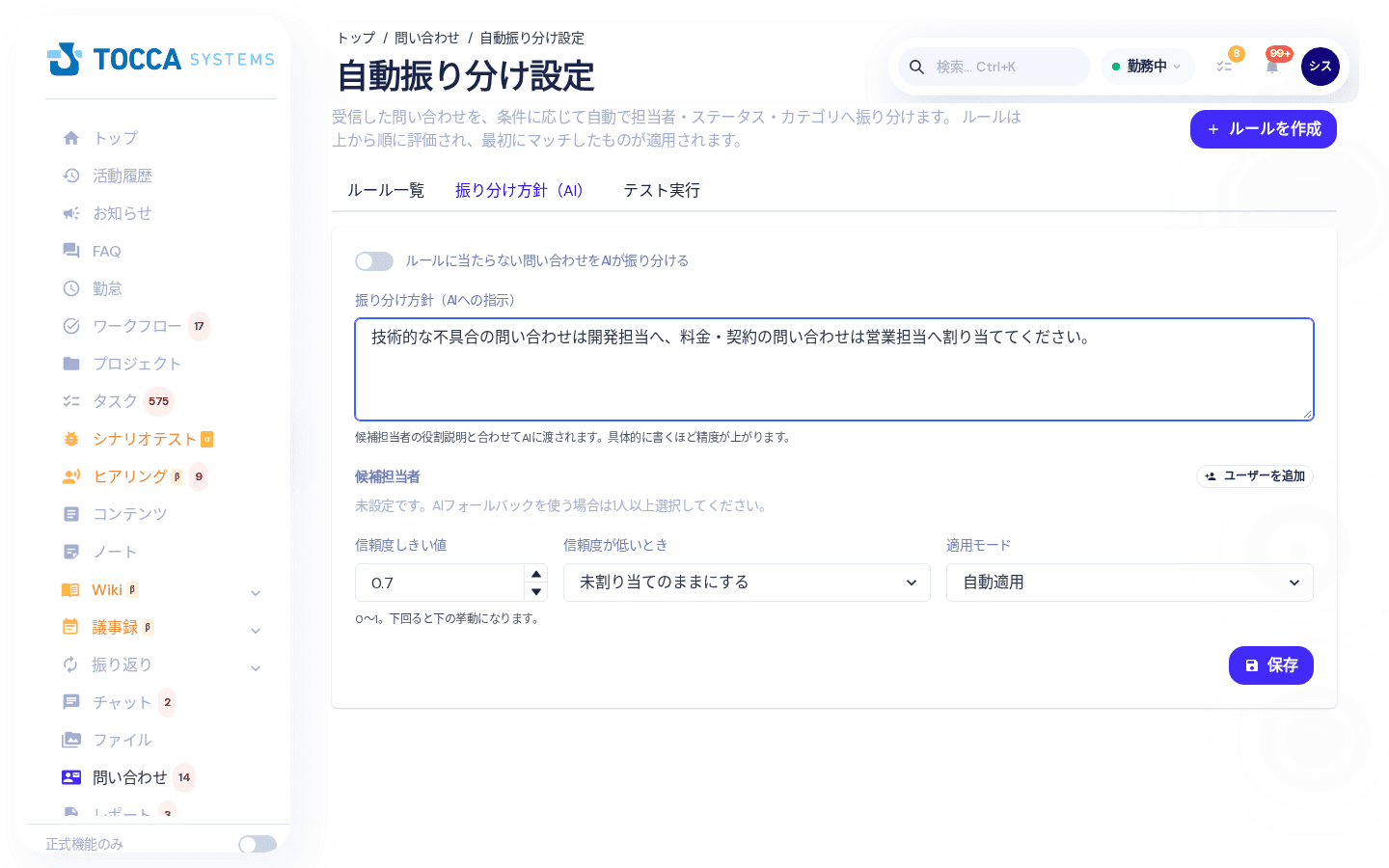Image resolution: width=1389 pixels, height=868 pixels.
Task: Click 問い合わせ badge showing 14
Action: coord(184,777)
